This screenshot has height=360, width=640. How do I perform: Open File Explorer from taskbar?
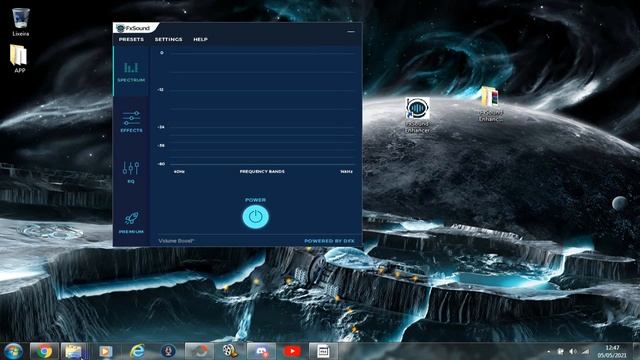(x=75, y=351)
